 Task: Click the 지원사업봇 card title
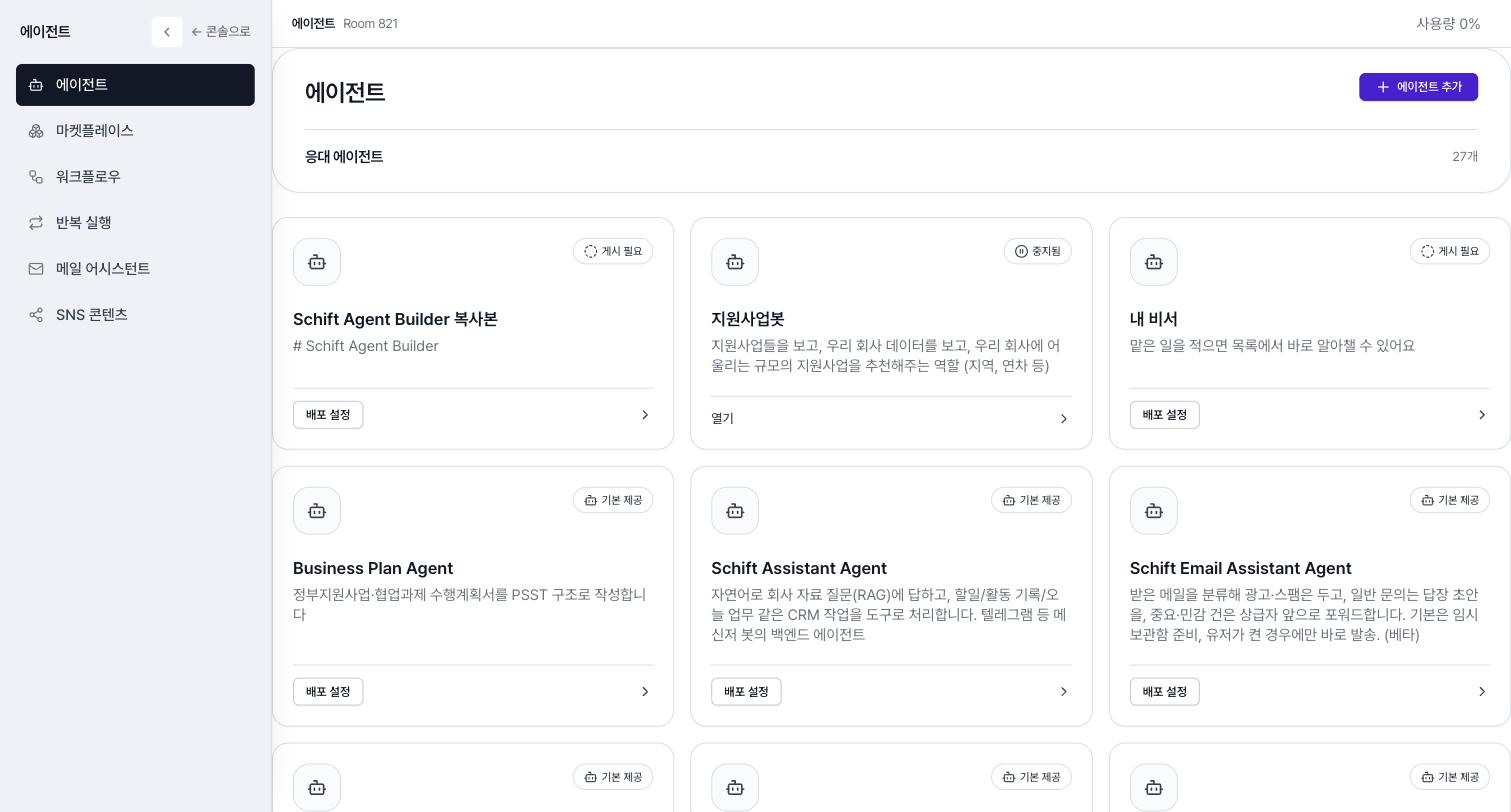[748, 319]
